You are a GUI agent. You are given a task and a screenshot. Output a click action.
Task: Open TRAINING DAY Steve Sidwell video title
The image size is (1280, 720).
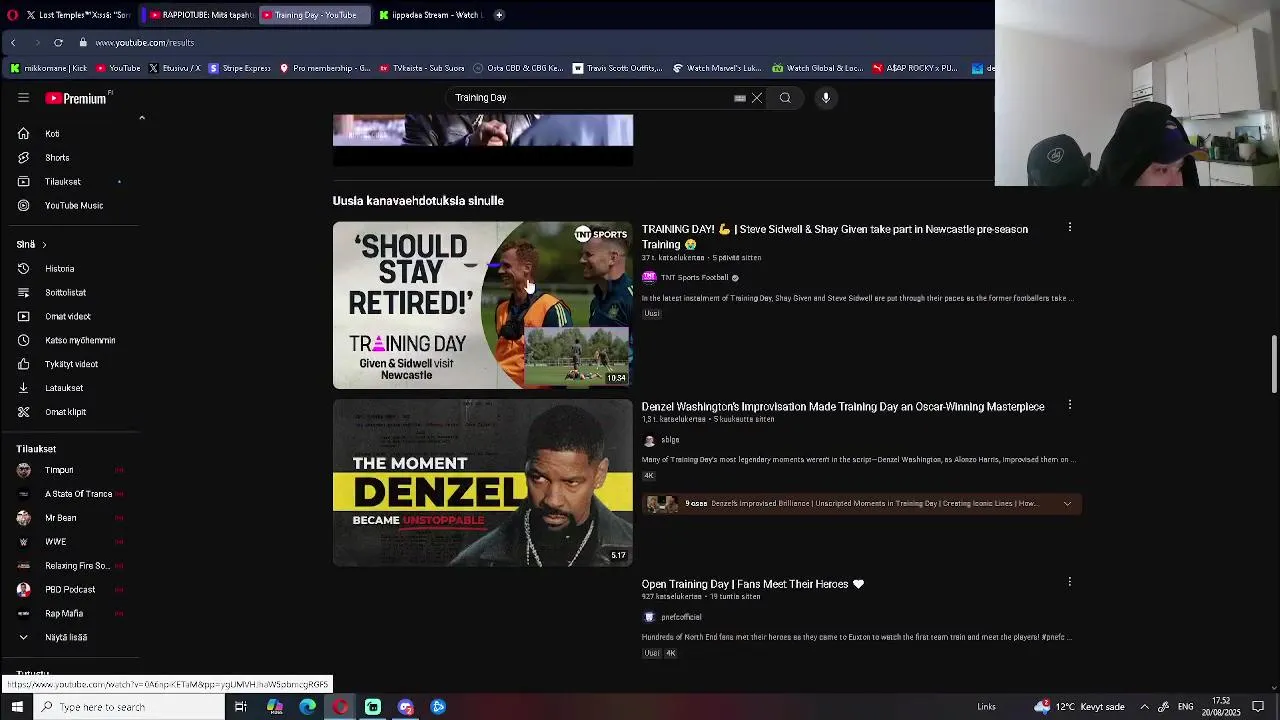(x=835, y=237)
